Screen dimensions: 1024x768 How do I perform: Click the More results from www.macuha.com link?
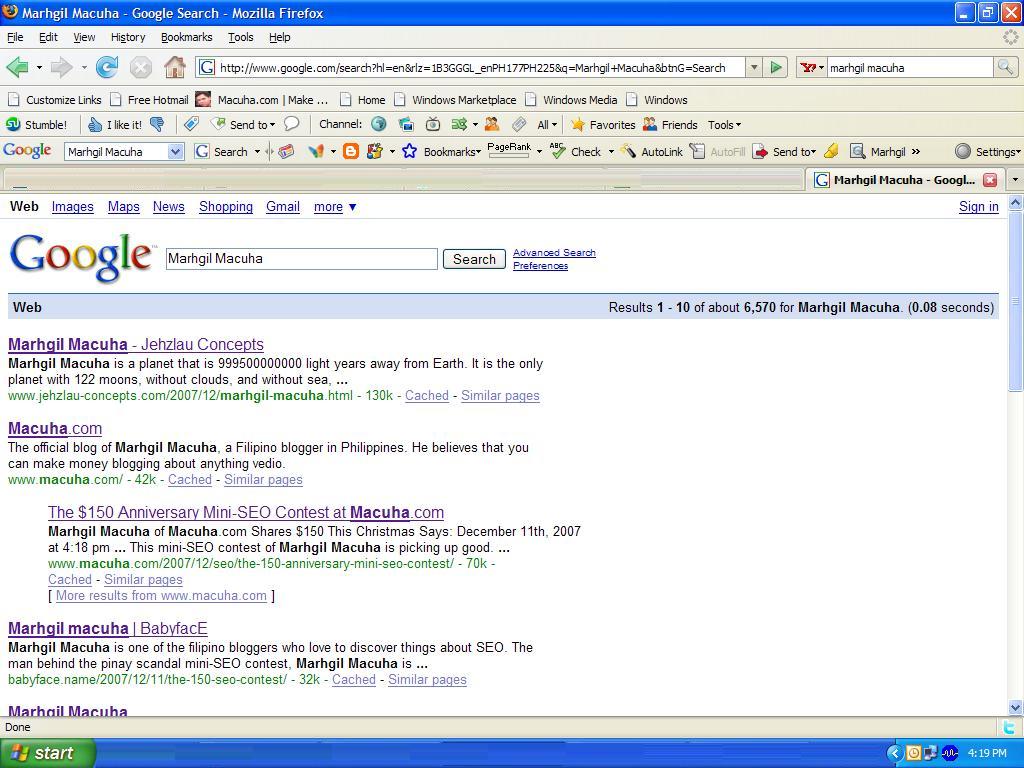pyautogui.click(x=161, y=596)
